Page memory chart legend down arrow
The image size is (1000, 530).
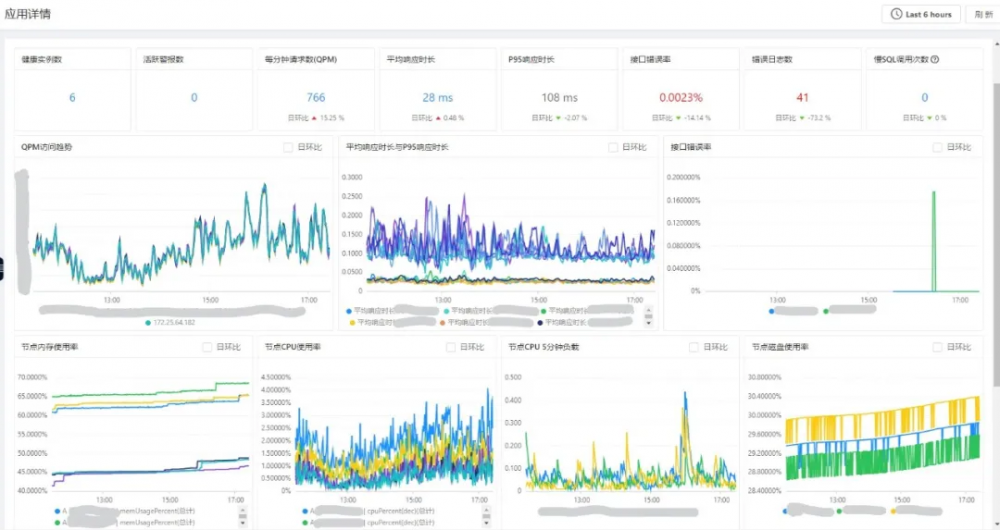[242, 523]
